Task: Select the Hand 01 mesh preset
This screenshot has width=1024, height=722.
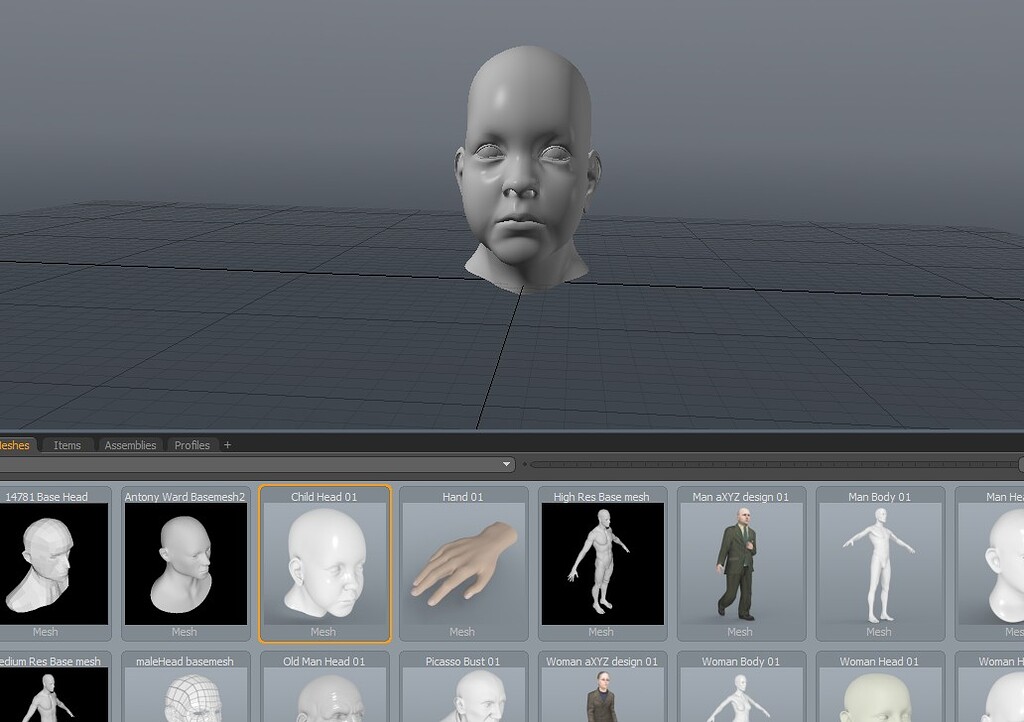Action: [462, 562]
